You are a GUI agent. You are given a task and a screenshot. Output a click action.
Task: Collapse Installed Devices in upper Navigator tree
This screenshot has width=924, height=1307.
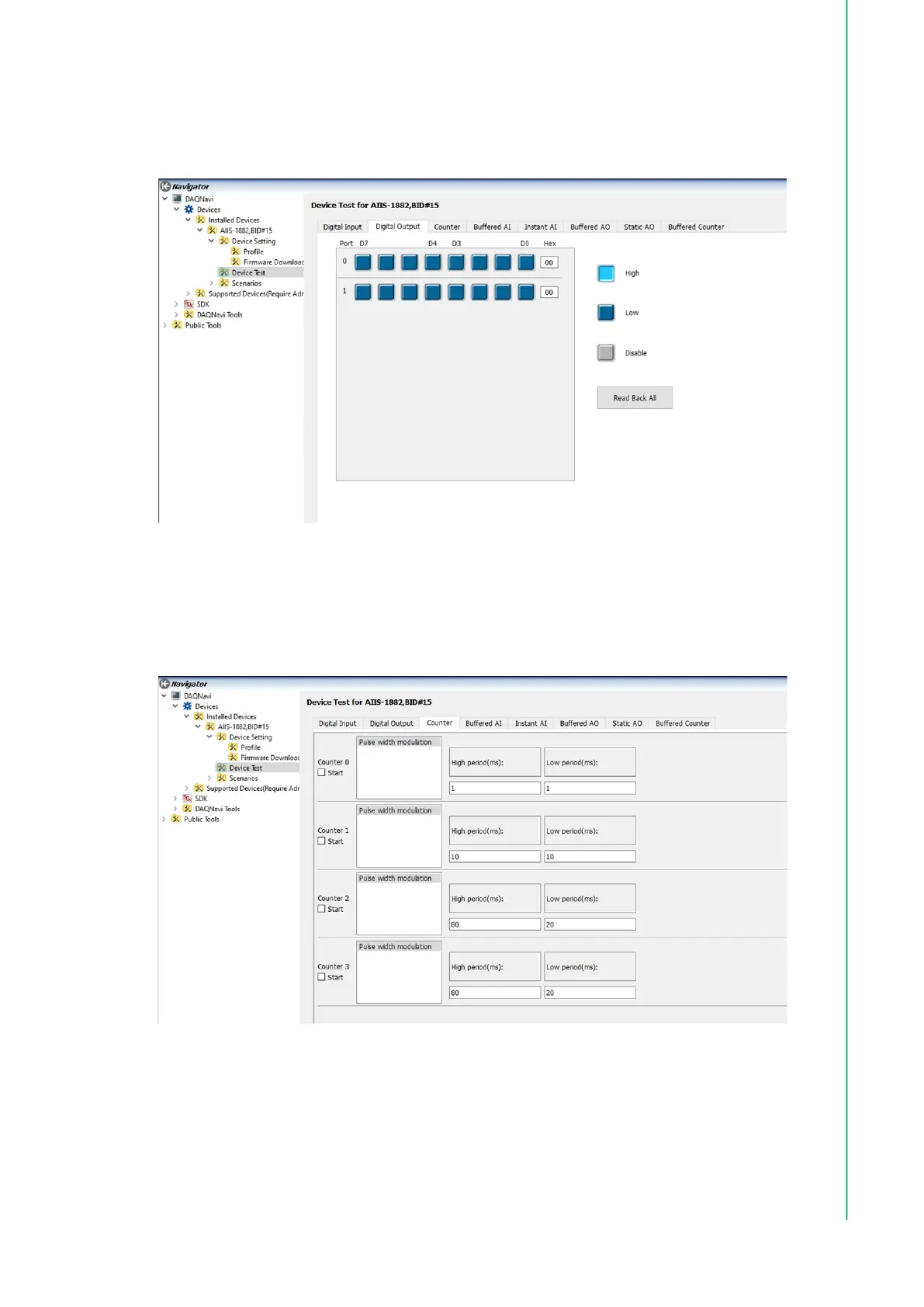click(188, 220)
